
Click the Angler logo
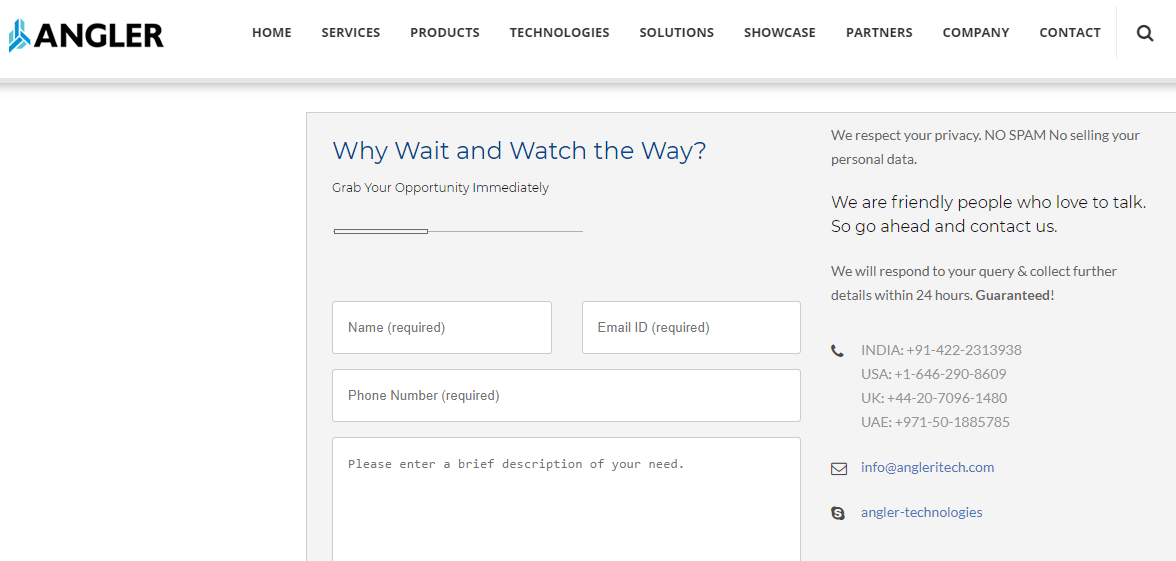(x=86, y=35)
